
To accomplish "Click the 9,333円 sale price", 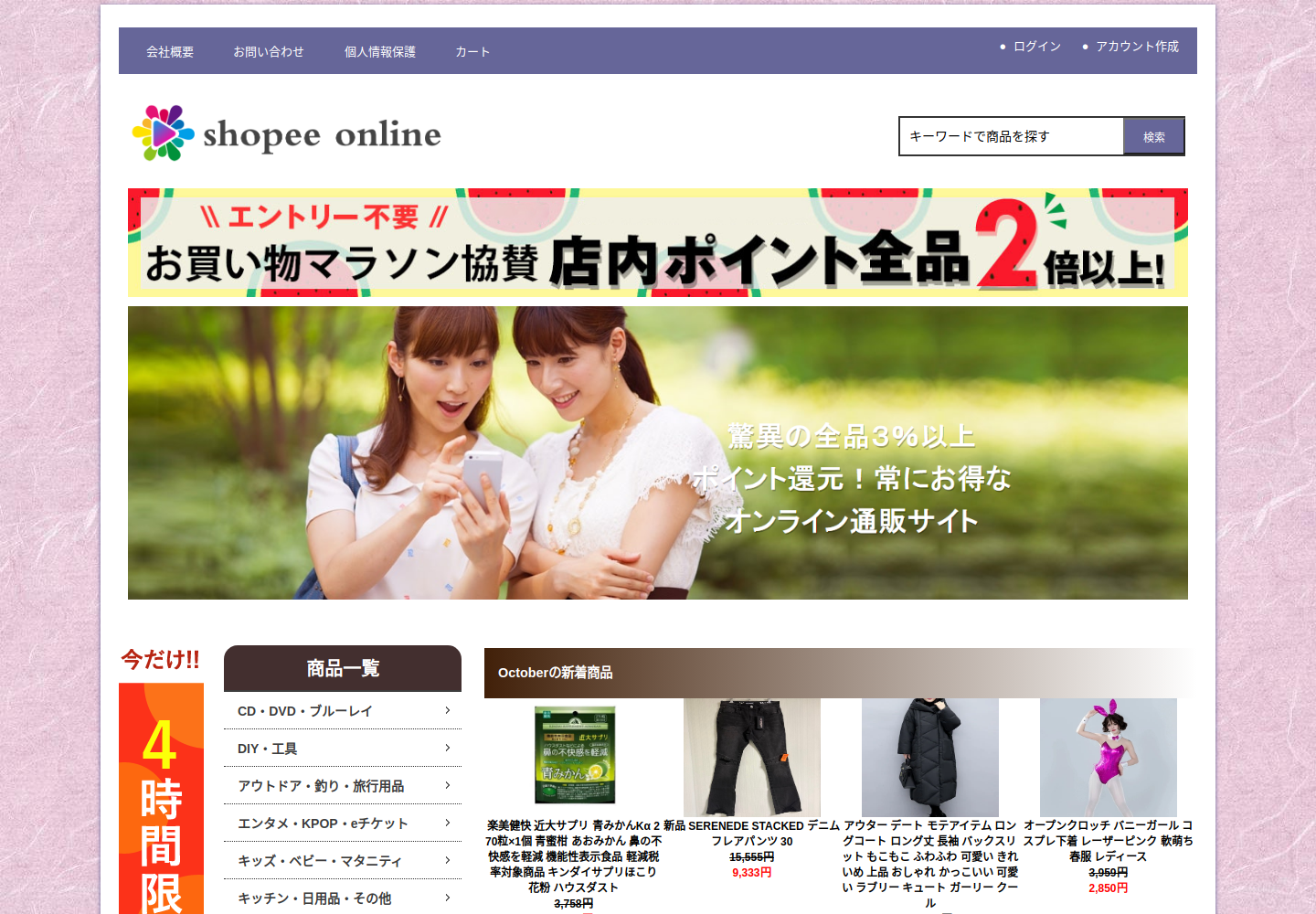I will click(x=752, y=873).
